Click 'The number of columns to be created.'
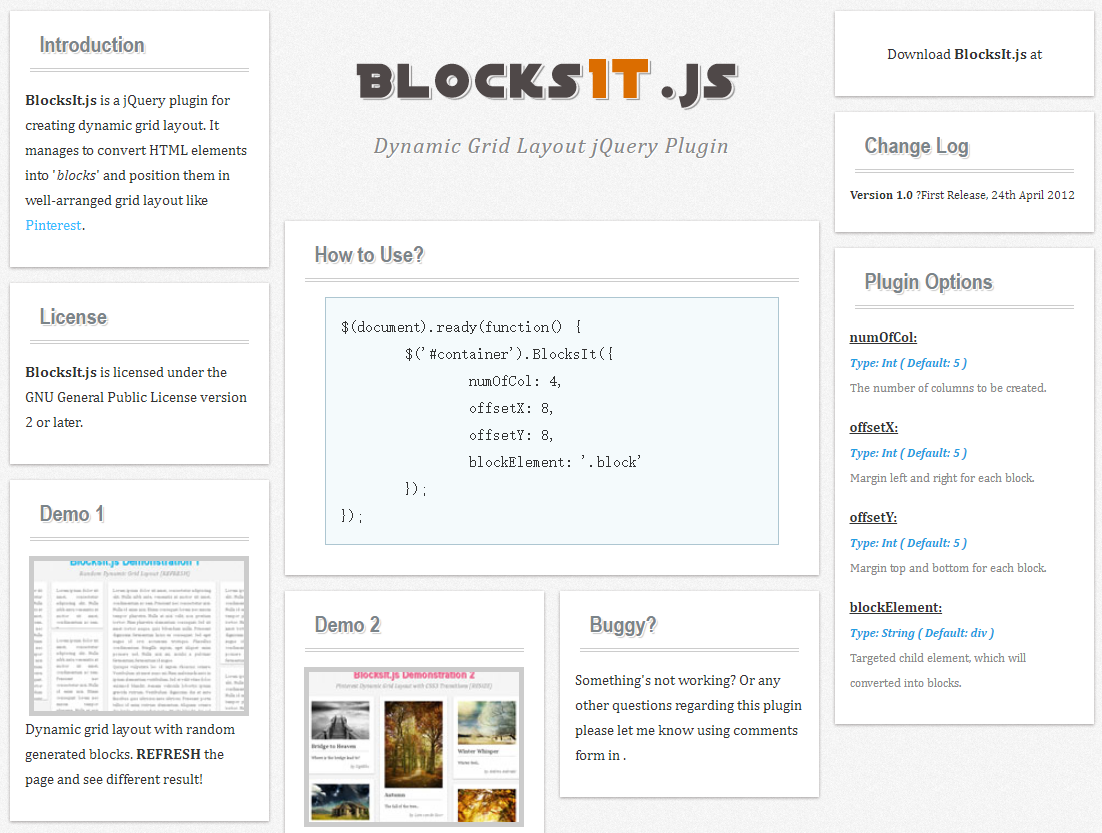Image resolution: width=1102 pixels, height=833 pixels. pyautogui.click(x=947, y=388)
